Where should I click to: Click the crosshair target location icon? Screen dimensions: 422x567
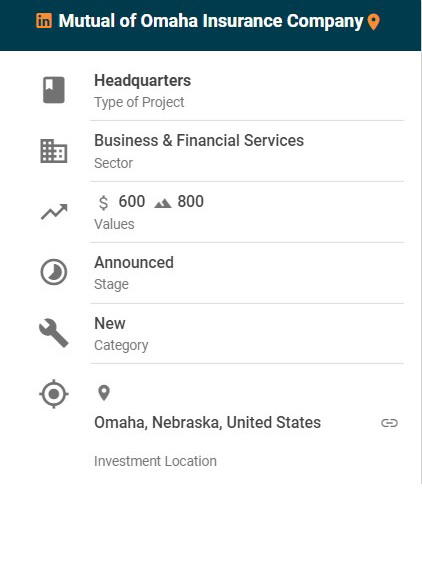pos(54,394)
